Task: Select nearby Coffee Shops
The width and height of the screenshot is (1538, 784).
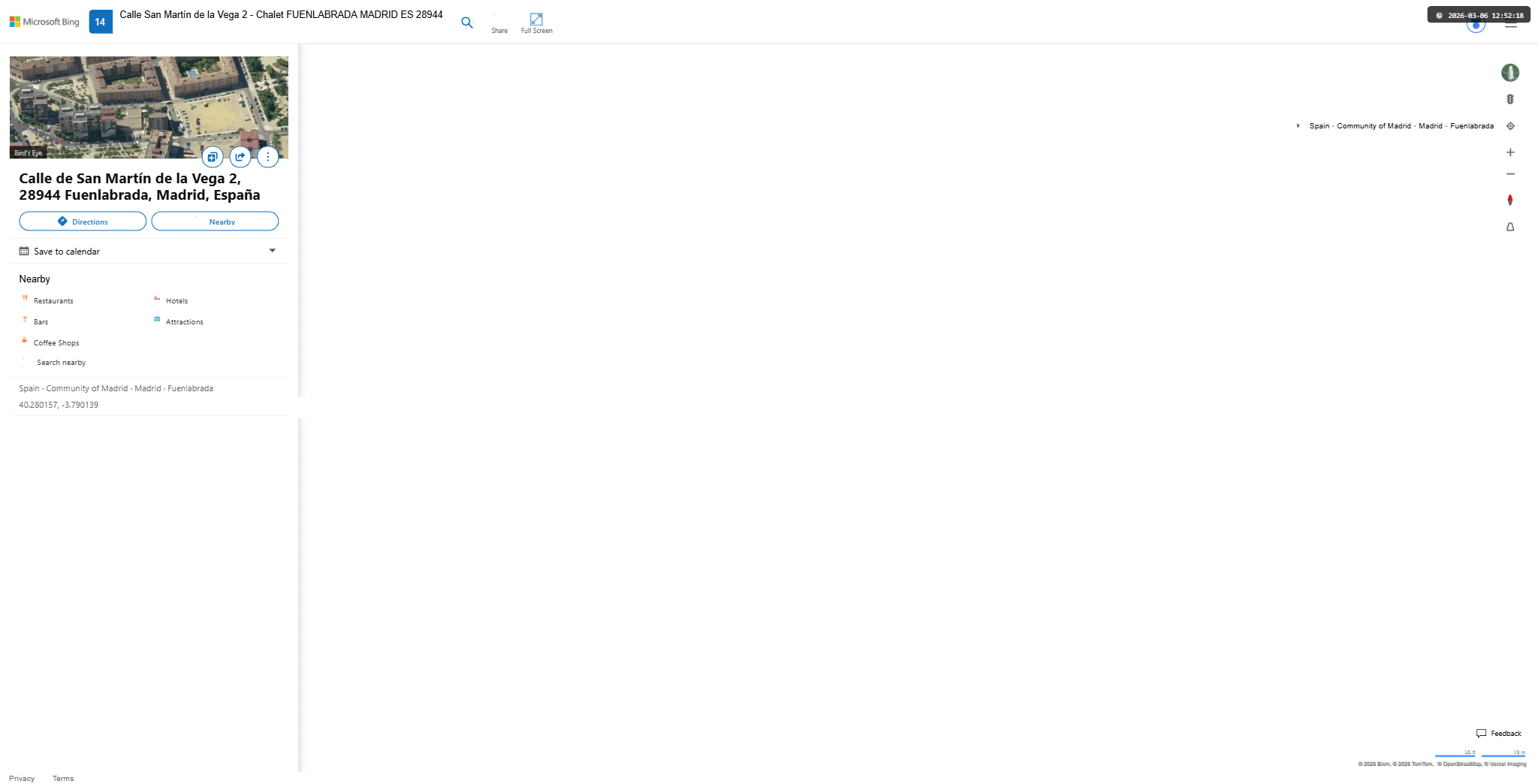Action: [x=56, y=342]
